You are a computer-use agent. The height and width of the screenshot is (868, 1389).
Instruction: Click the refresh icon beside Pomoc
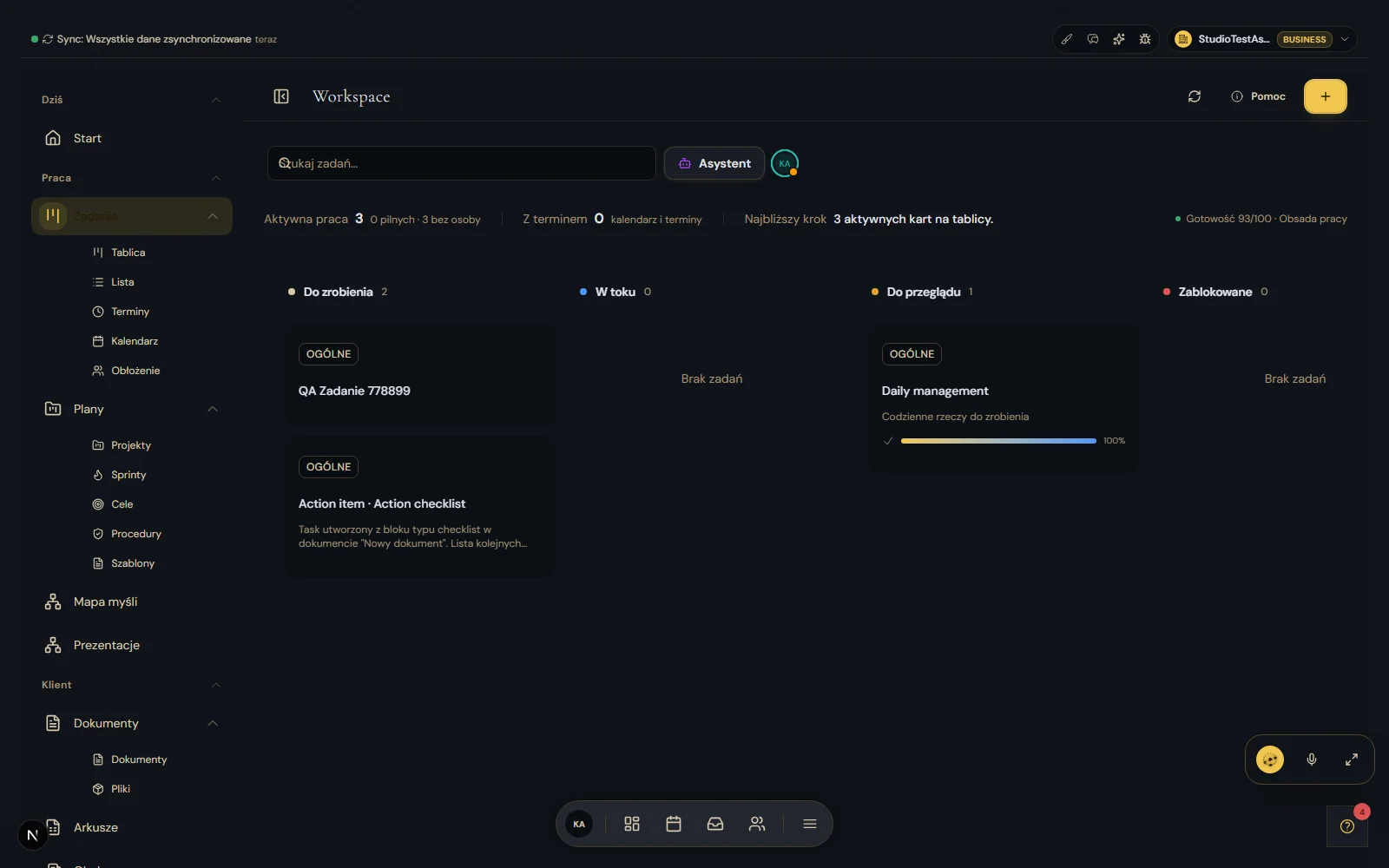pyautogui.click(x=1195, y=96)
